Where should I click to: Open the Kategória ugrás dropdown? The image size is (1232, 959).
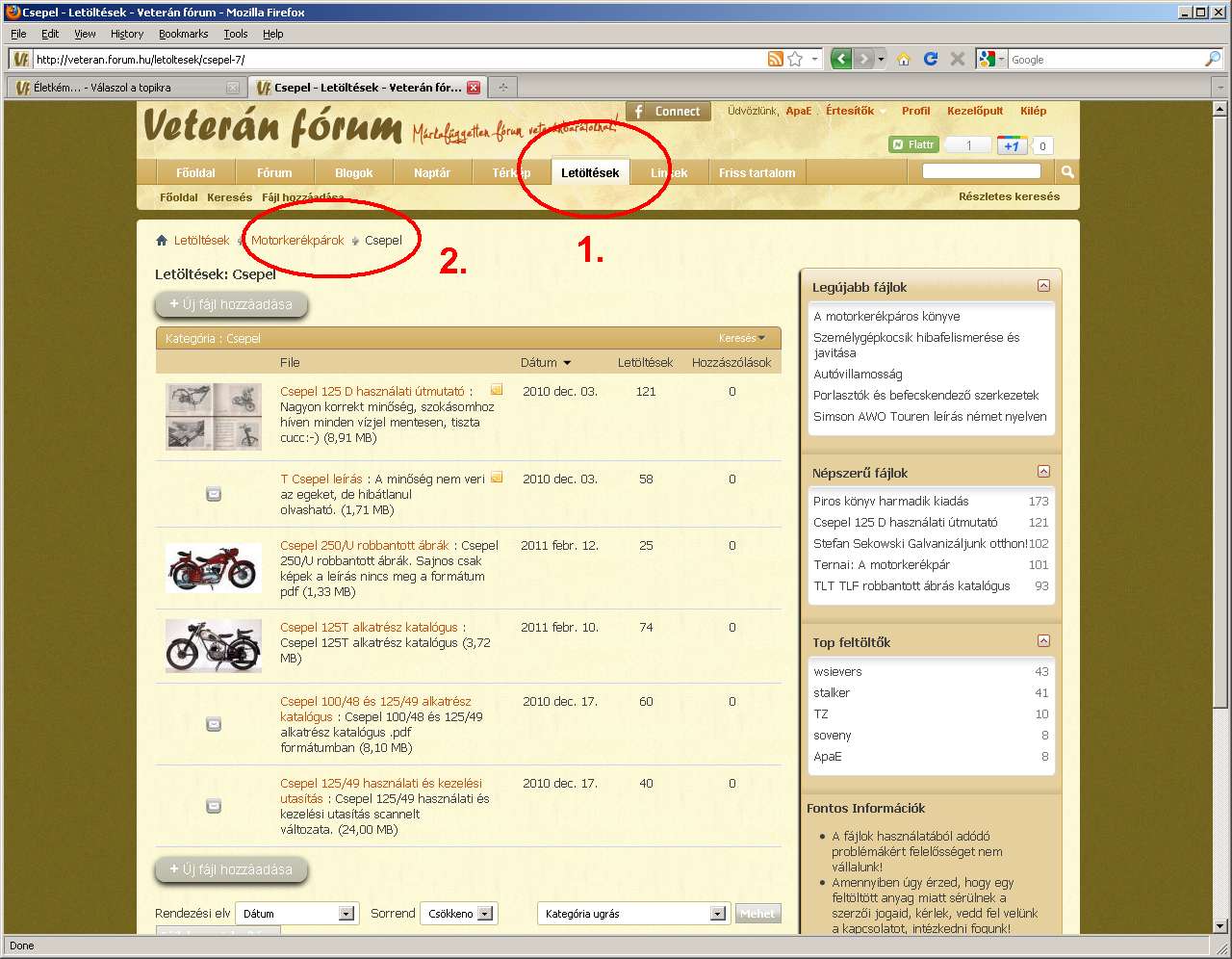point(717,914)
